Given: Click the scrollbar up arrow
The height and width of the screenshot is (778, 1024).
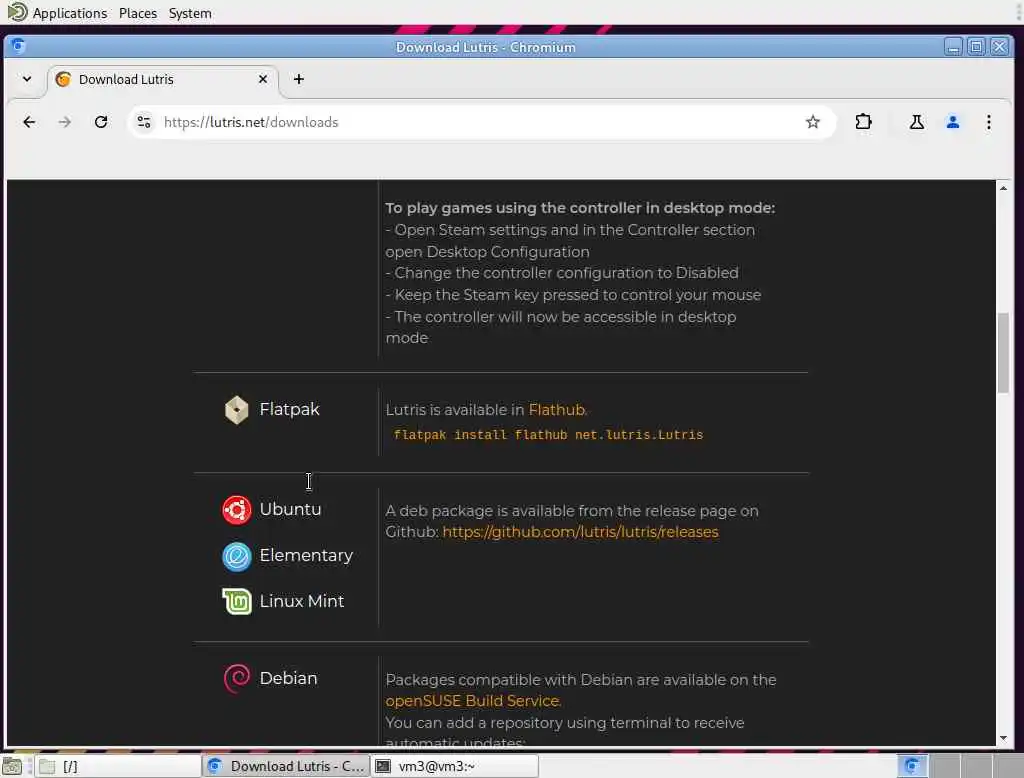Looking at the screenshot, I should tap(1003, 188).
